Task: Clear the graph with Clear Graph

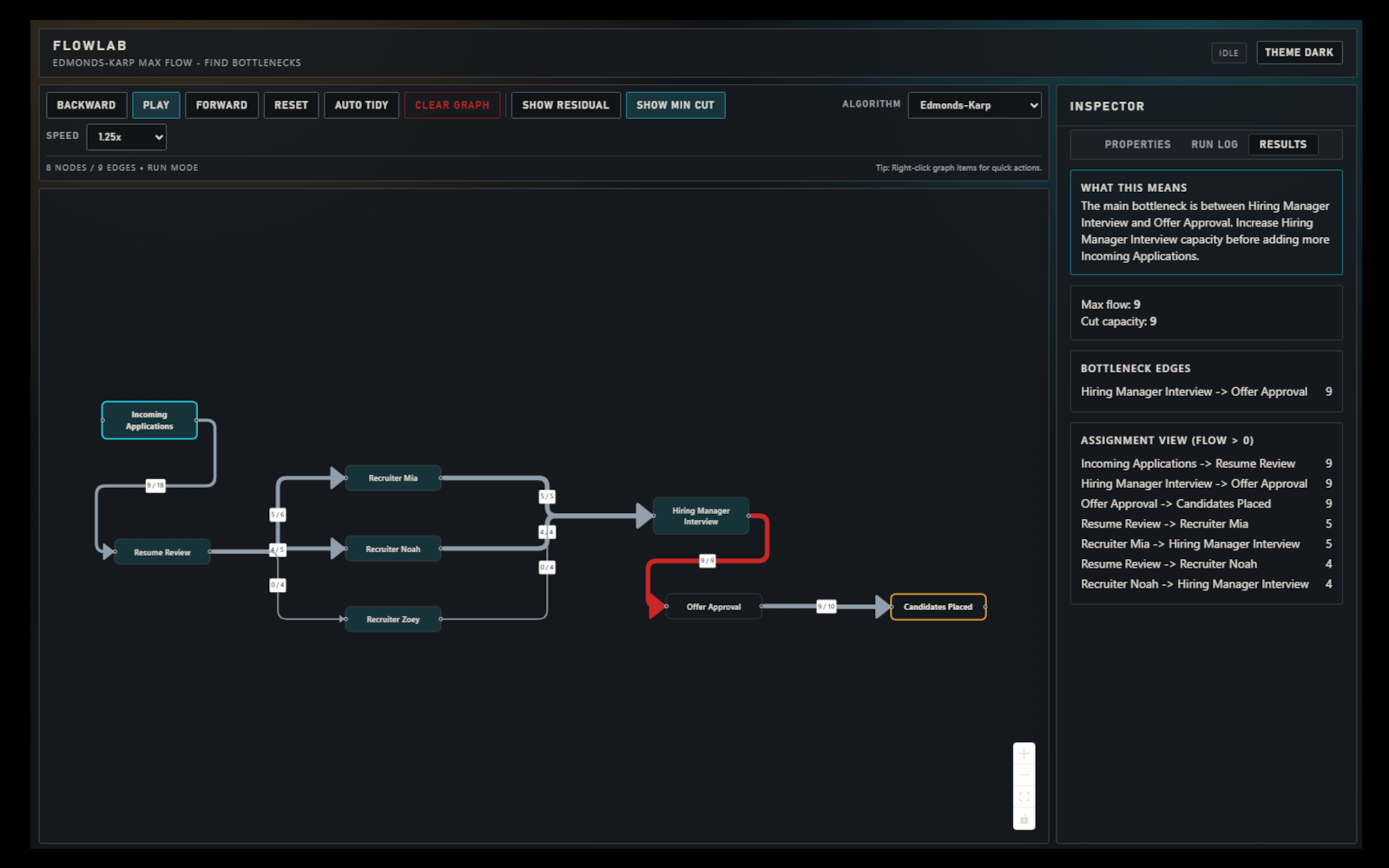Action: [x=452, y=105]
